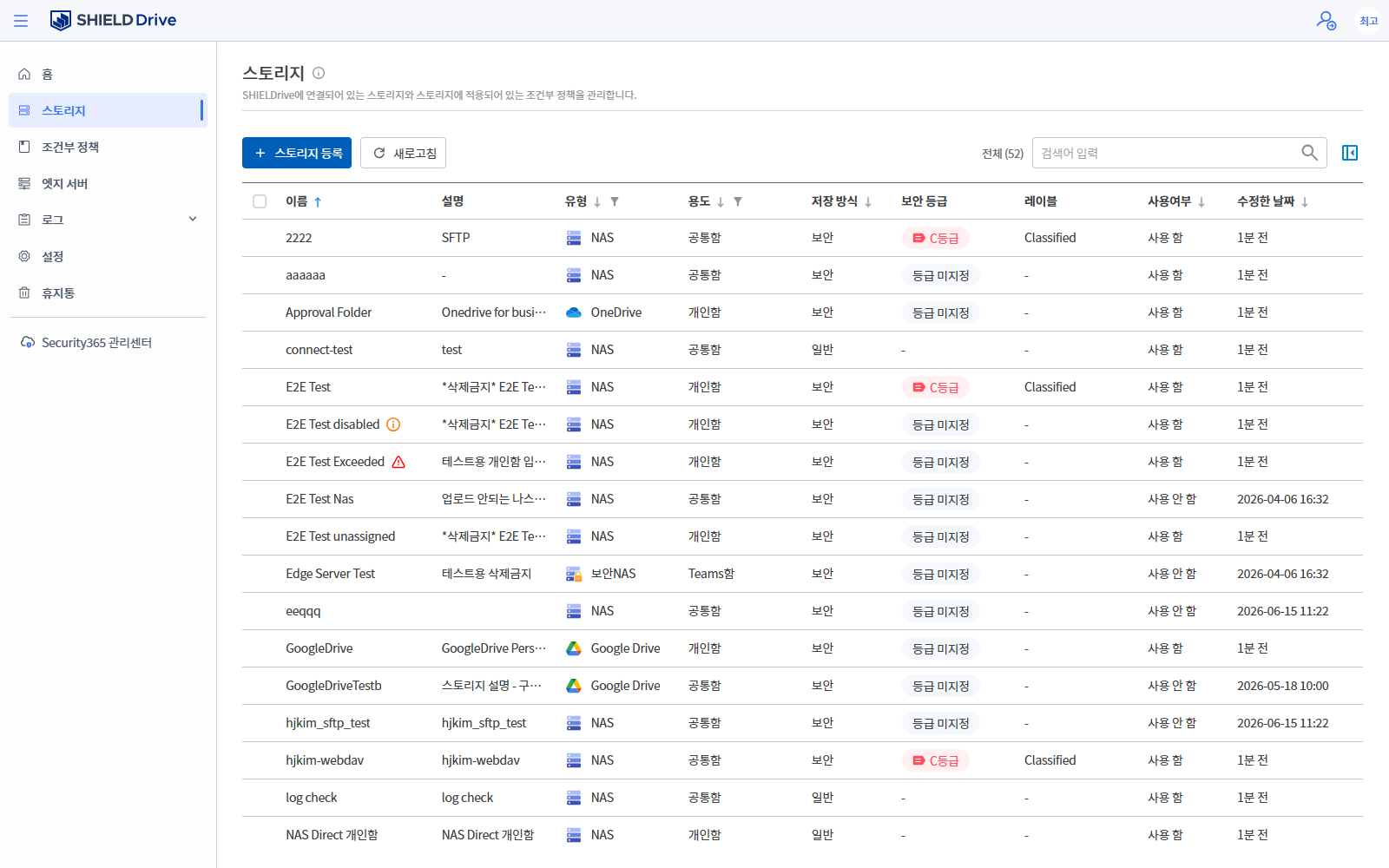Click the register storage button
Image resolution: width=1389 pixels, height=868 pixels.
[x=297, y=153]
